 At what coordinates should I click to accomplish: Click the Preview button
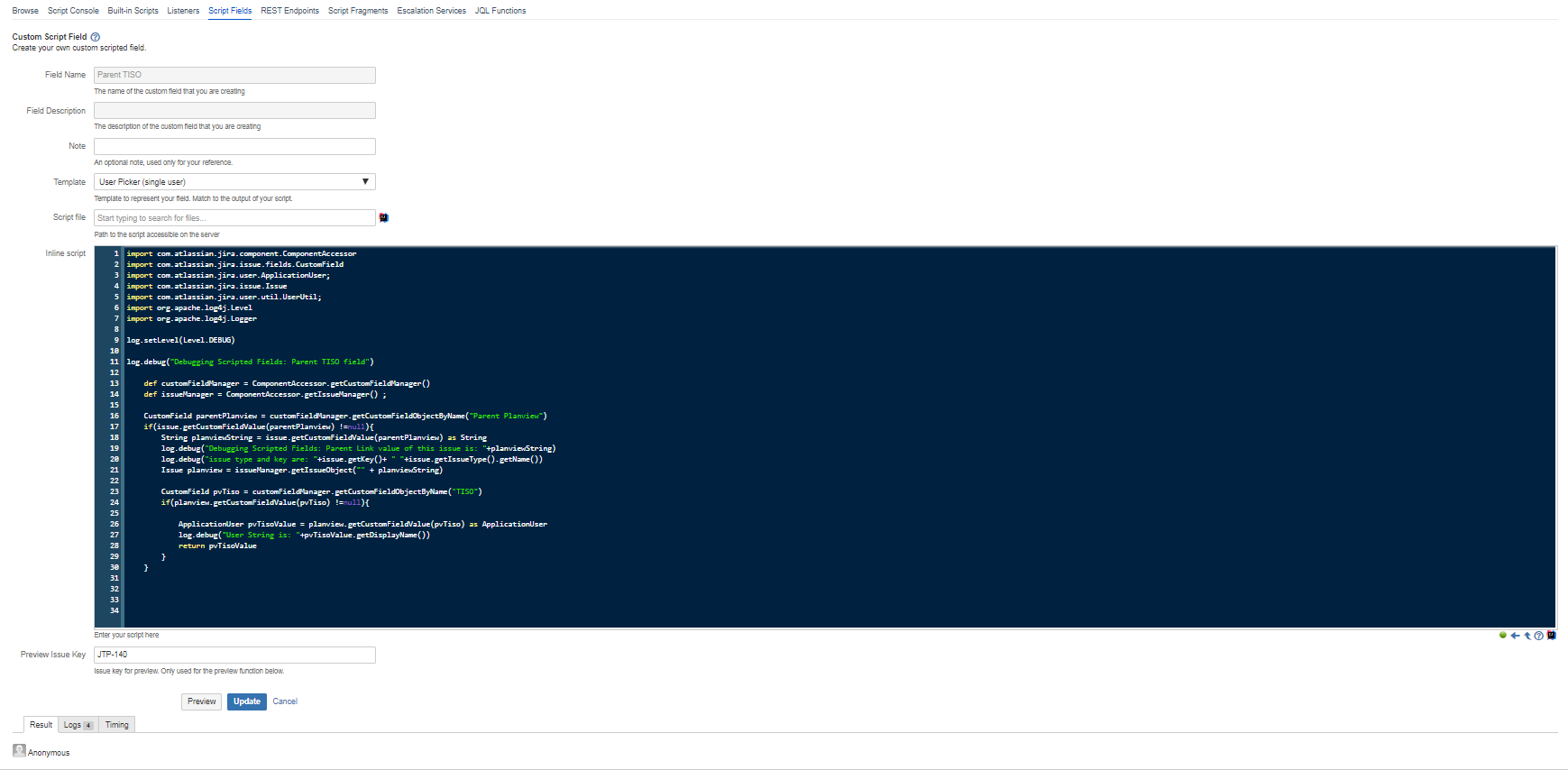(202, 701)
